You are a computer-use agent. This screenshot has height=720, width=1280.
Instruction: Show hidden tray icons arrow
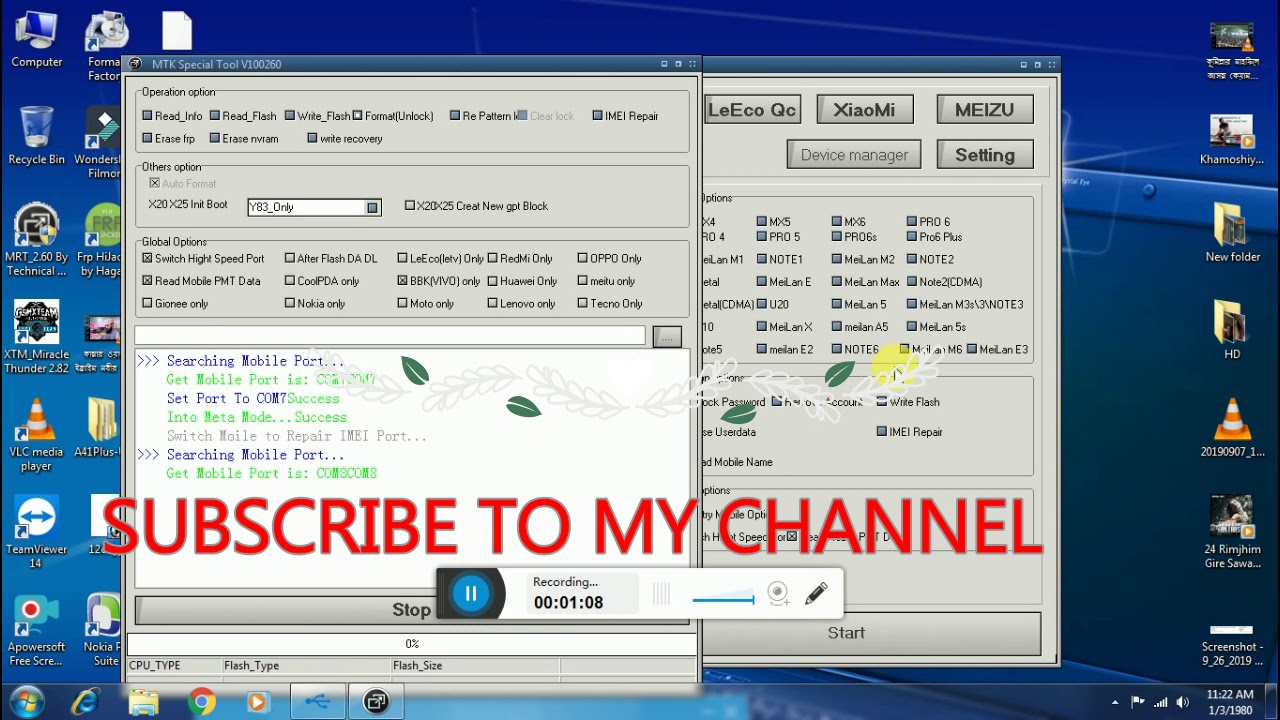(1115, 702)
